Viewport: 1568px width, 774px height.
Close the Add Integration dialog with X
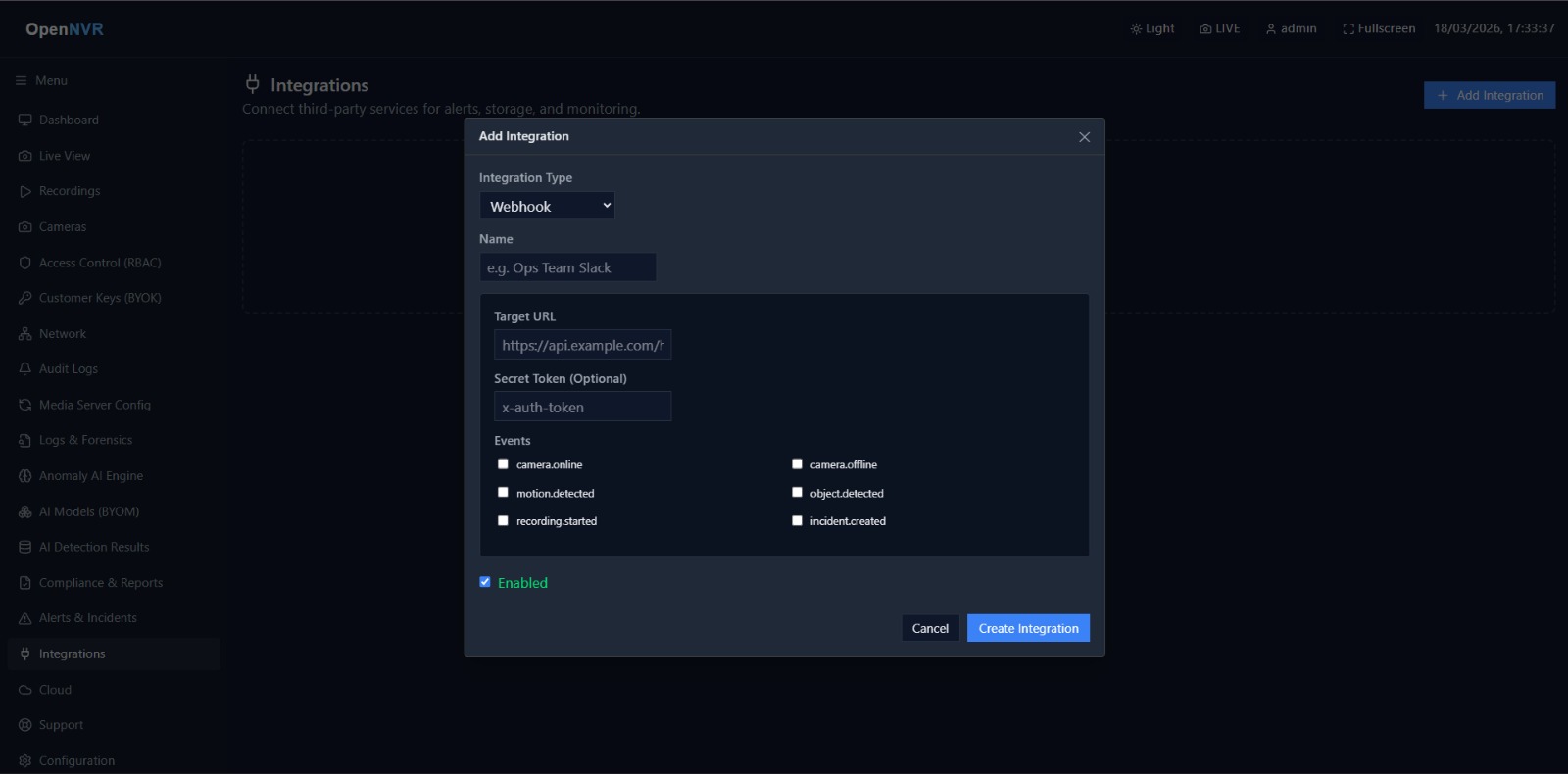1084,137
